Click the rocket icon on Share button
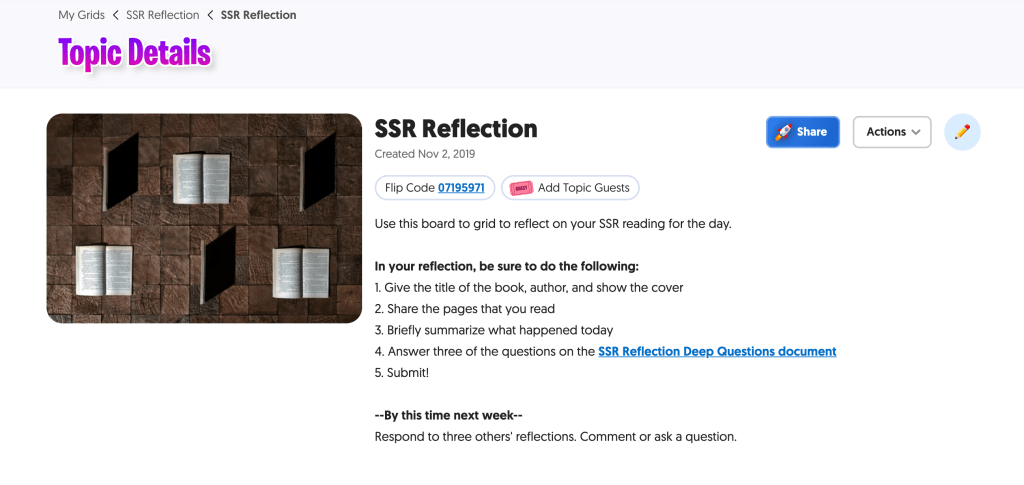1024x485 pixels. coord(784,132)
